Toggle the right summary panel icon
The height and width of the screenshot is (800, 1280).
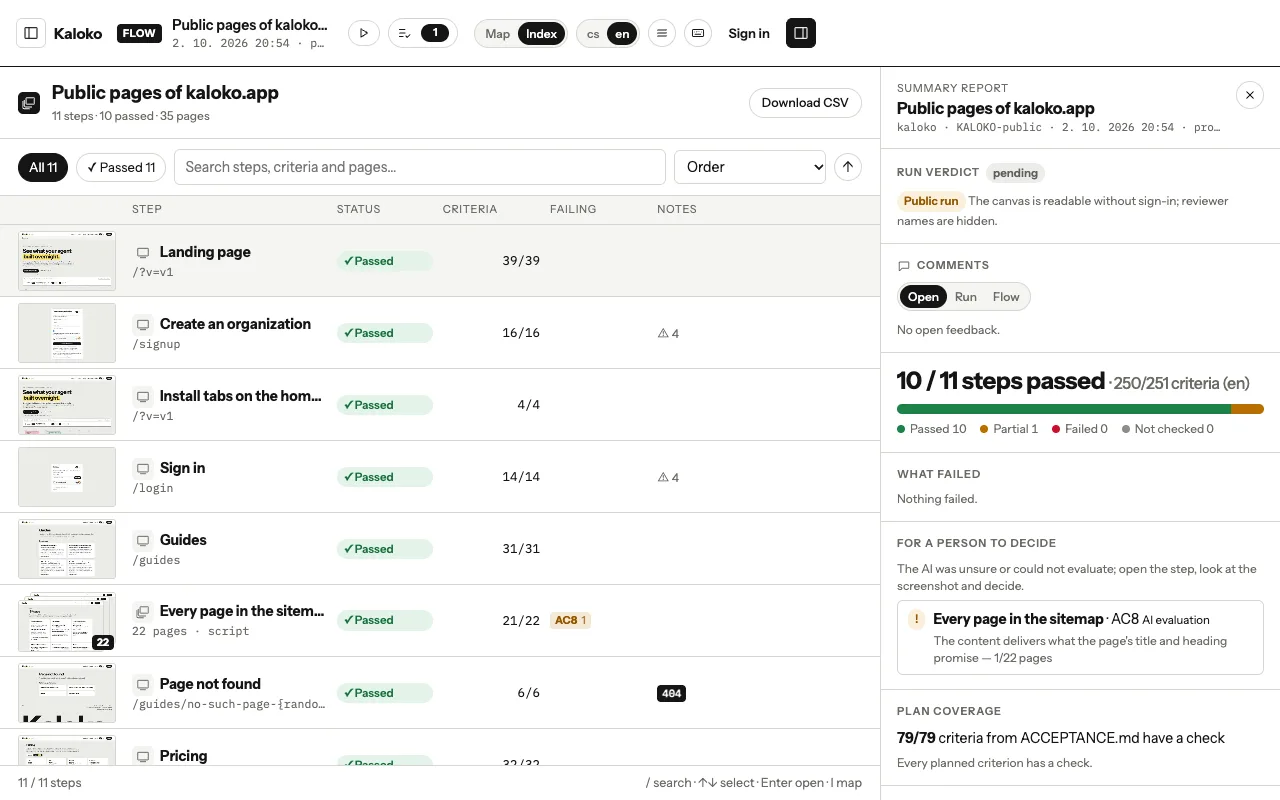(801, 33)
